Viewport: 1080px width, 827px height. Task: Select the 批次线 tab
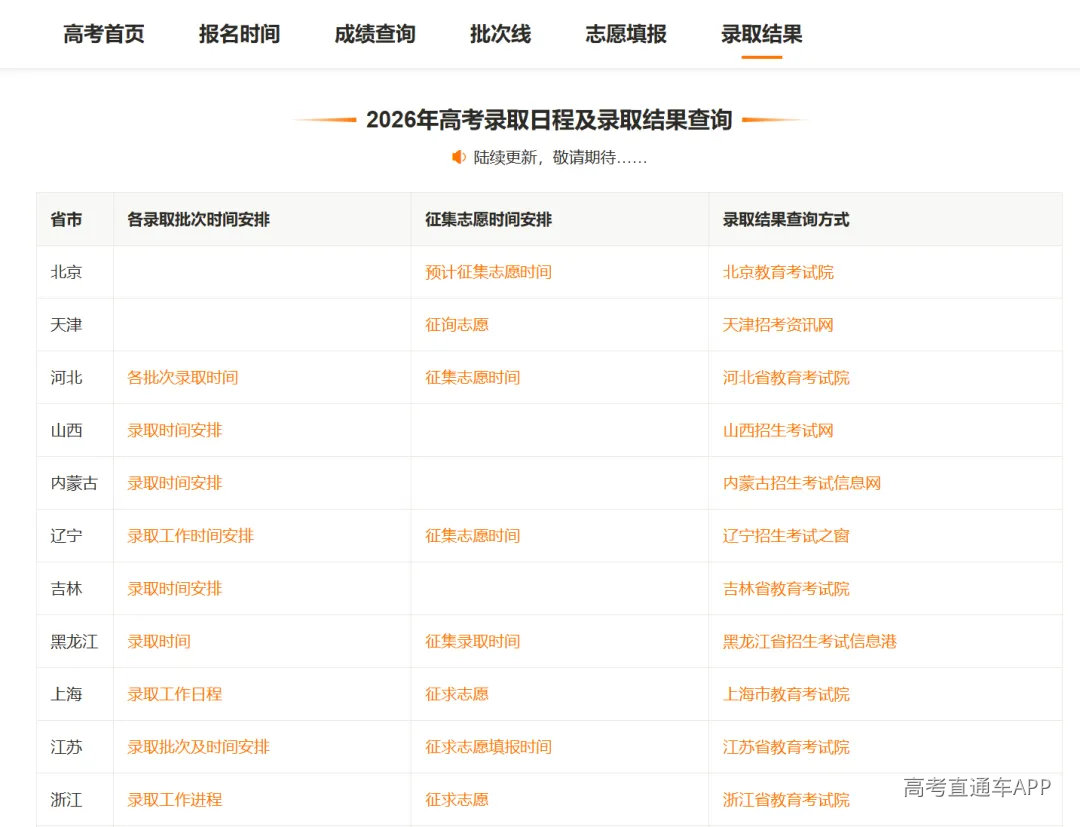pos(500,34)
